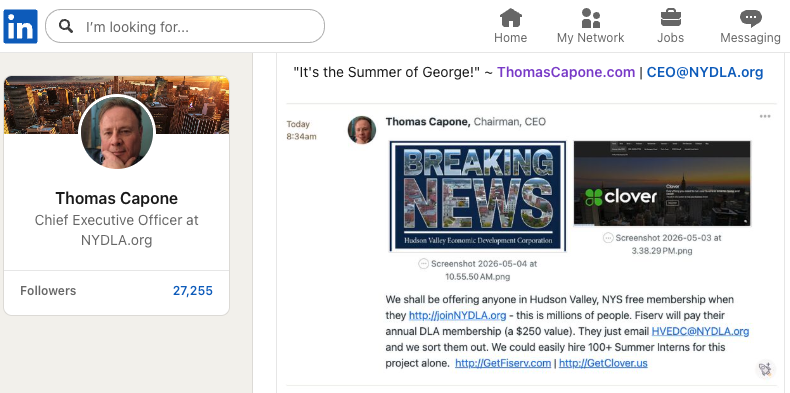Screen dimensions: 790x393
Task: Click filename "Screenshot 2026-05-04 at 10.55.50 AM.png"
Action: click(484, 270)
